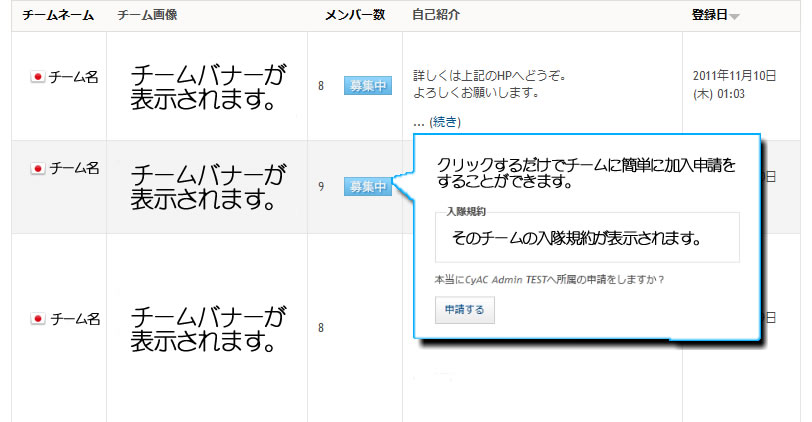Expand the introduction via the (続き) link
Image resolution: width=812 pixels, height=422 pixels.
coord(444,122)
